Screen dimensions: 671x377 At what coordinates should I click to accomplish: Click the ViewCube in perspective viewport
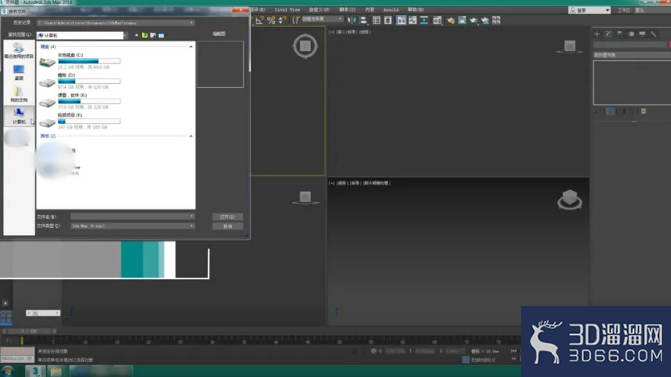[x=570, y=199]
